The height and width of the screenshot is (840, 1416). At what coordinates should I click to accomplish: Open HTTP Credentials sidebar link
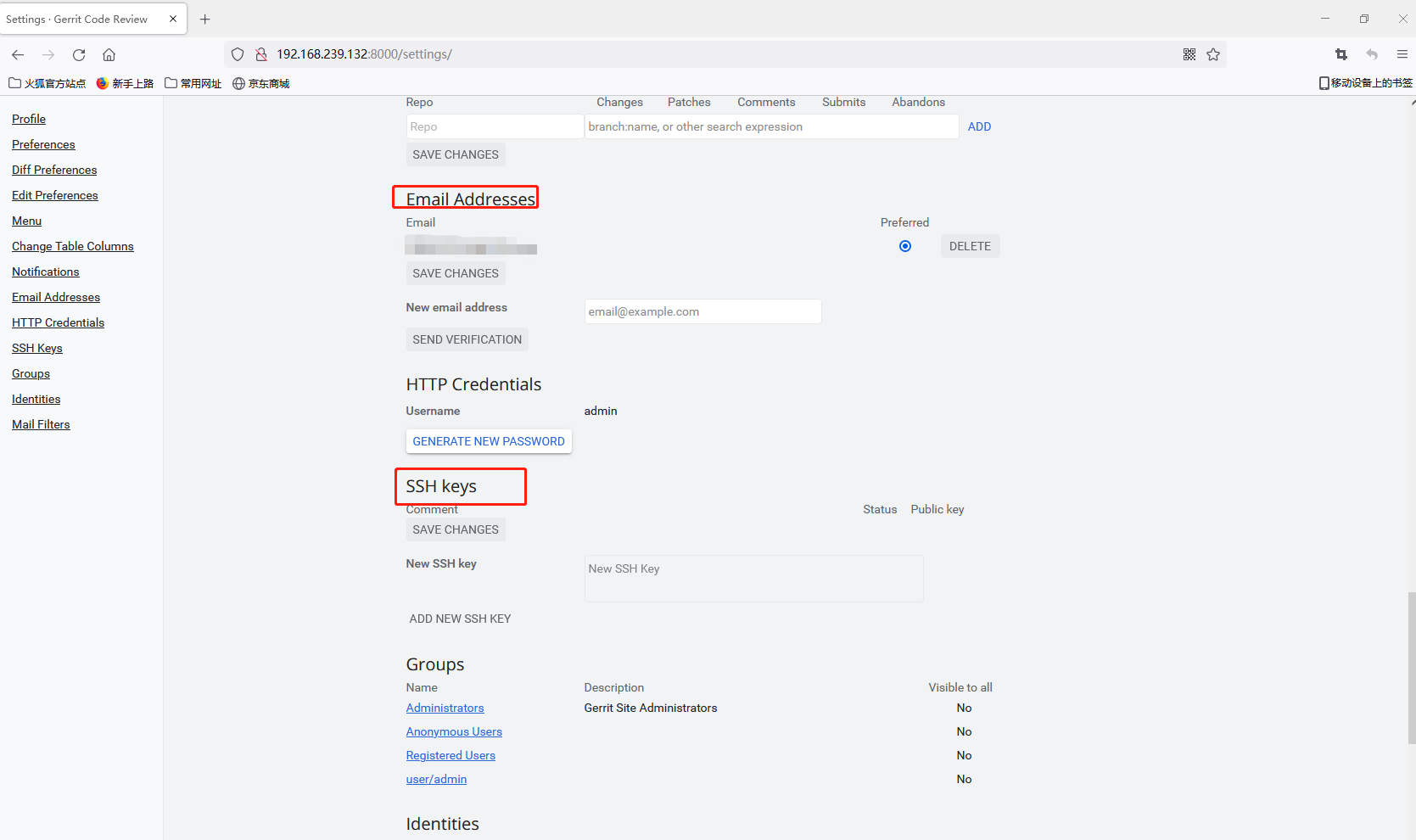tap(58, 322)
